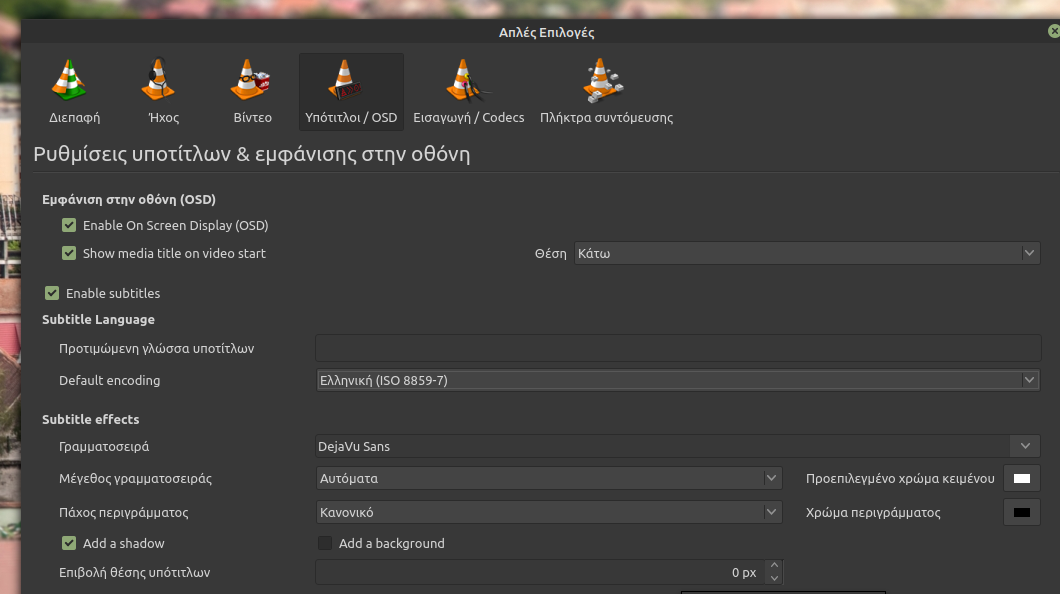Open the Πάχος περιγράμματος thickness dropdown
Image resolution: width=1060 pixels, height=594 pixels.
coord(549,512)
